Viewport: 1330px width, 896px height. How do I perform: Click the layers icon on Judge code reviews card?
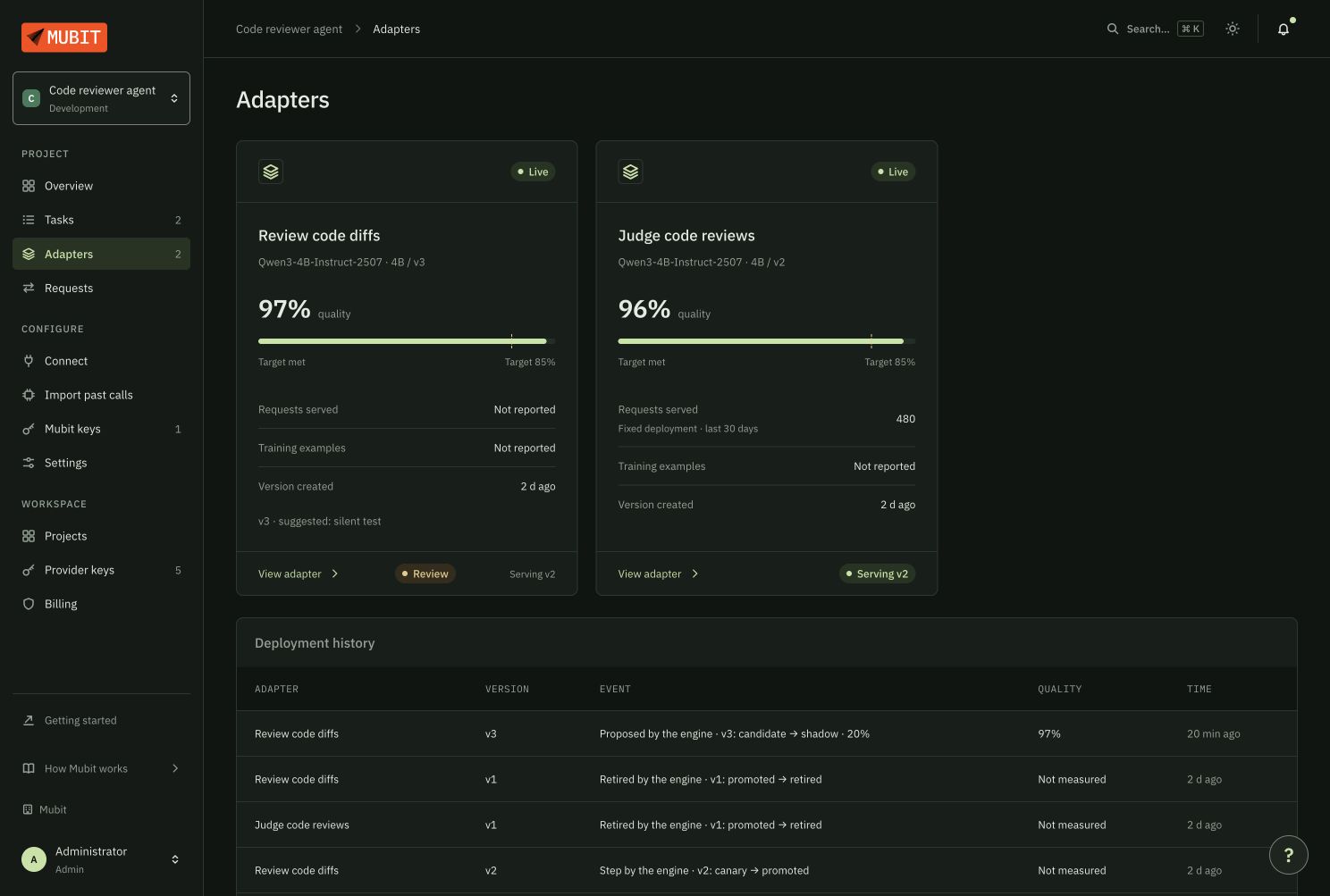[x=630, y=172]
